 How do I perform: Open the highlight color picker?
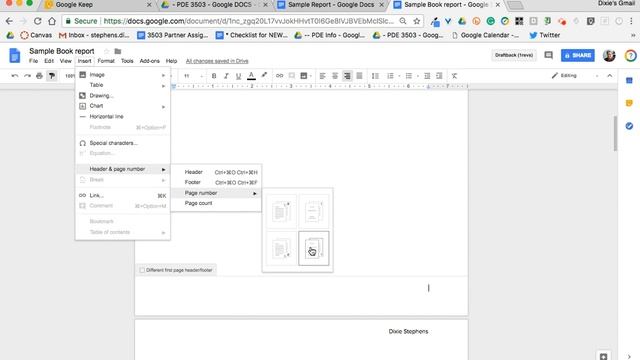point(264,76)
